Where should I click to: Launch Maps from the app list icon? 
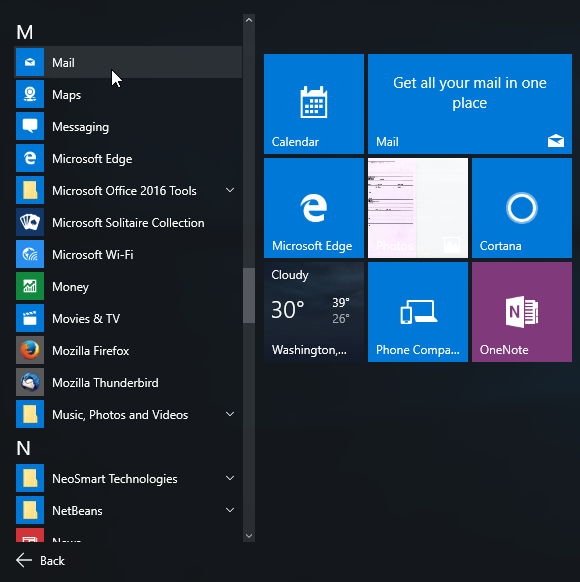pos(30,94)
